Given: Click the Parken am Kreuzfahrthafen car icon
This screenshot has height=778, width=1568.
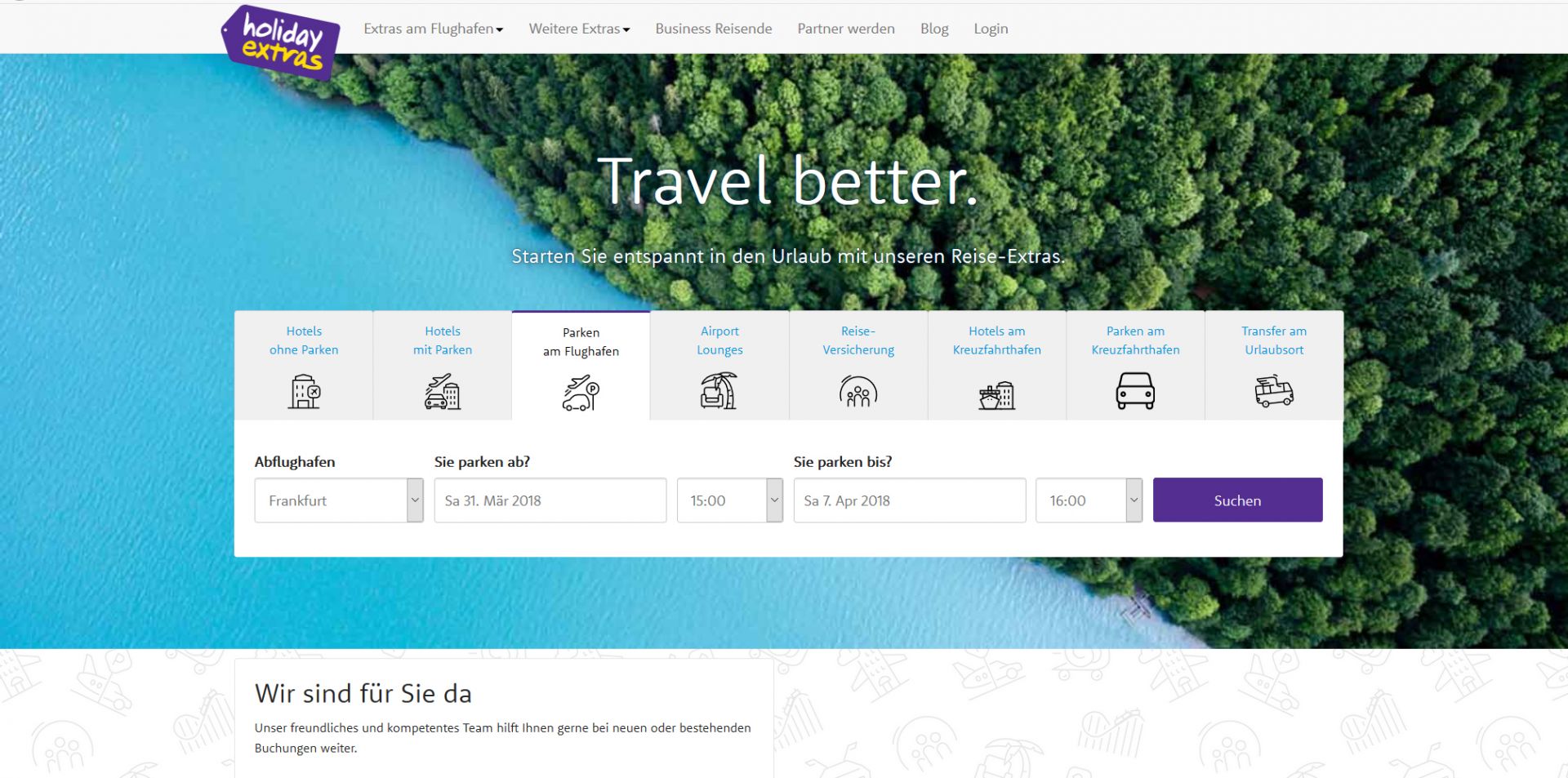Looking at the screenshot, I should (x=1135, y=391).
